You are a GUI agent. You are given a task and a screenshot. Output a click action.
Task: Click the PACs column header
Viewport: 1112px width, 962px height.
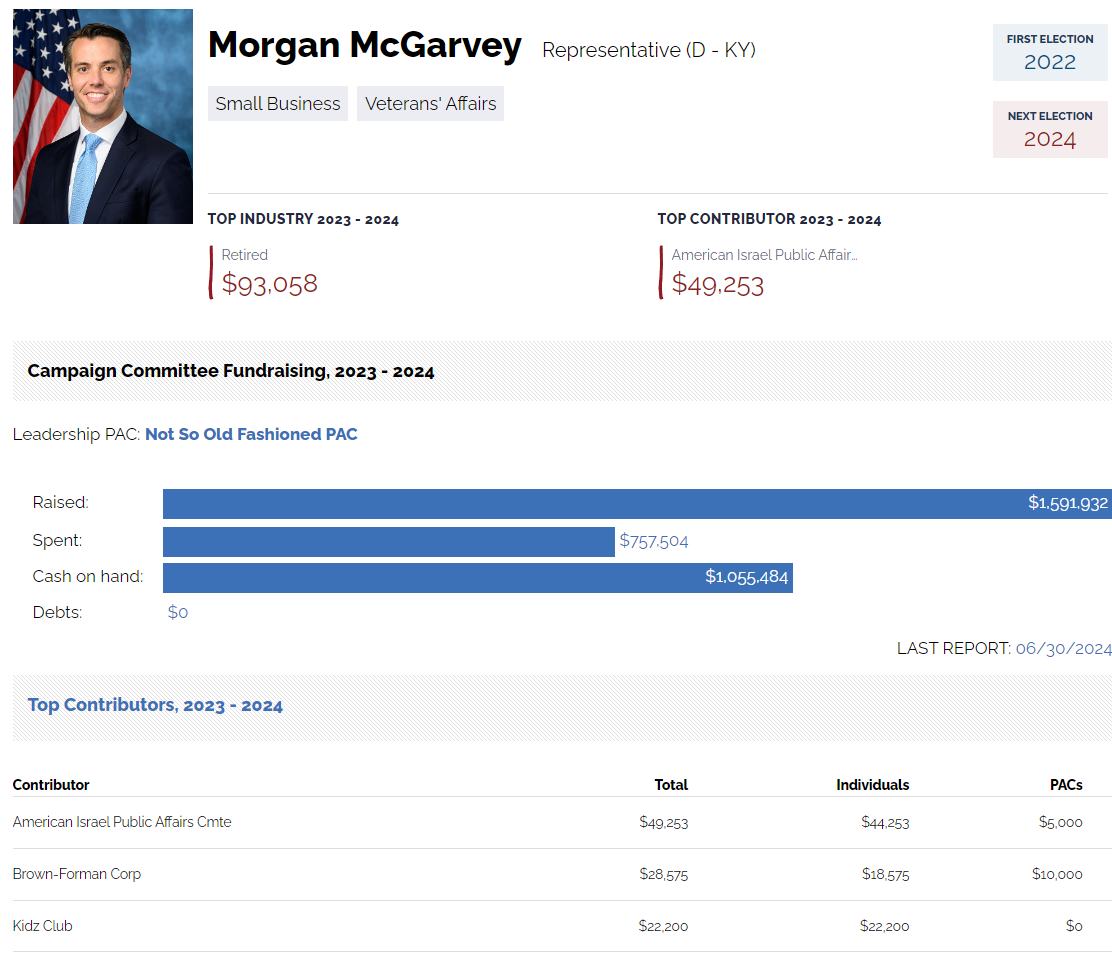click(x=1066, y=785)
